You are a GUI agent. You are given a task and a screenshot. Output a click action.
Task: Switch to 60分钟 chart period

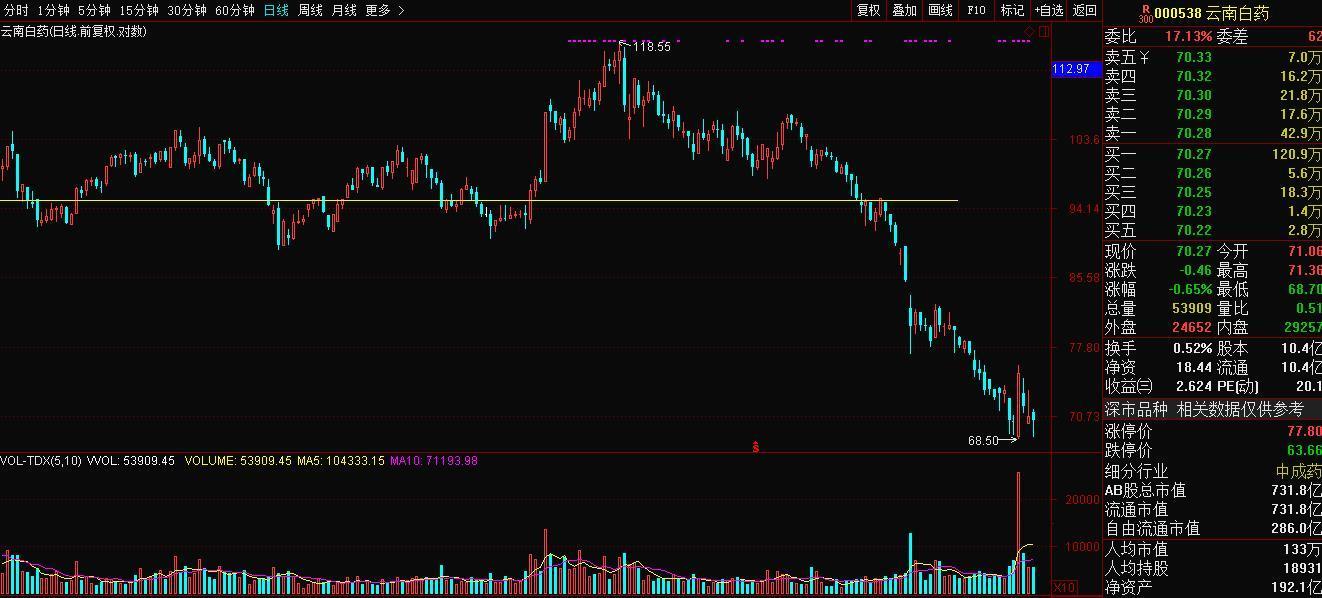tap(235, 10)
